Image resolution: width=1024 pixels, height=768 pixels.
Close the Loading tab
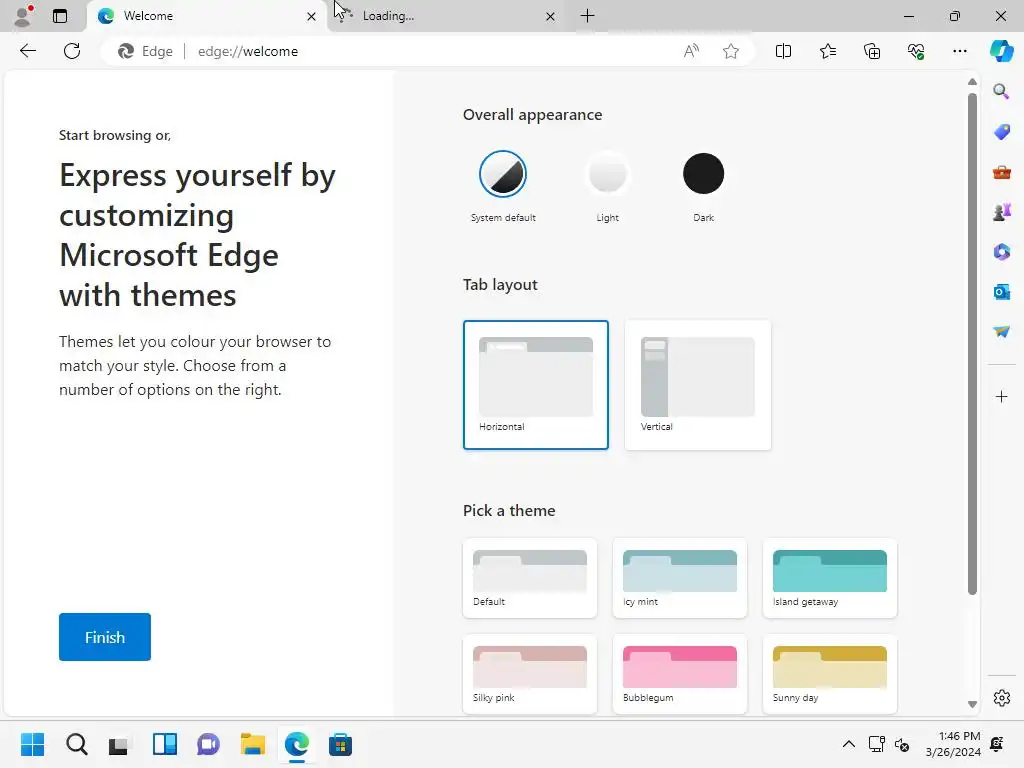click(550, 16)
